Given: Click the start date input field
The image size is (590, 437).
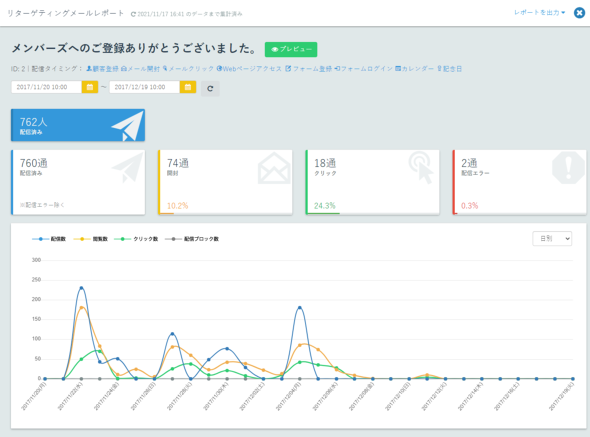Looking at the screenshot, I should tap(46, 87).
